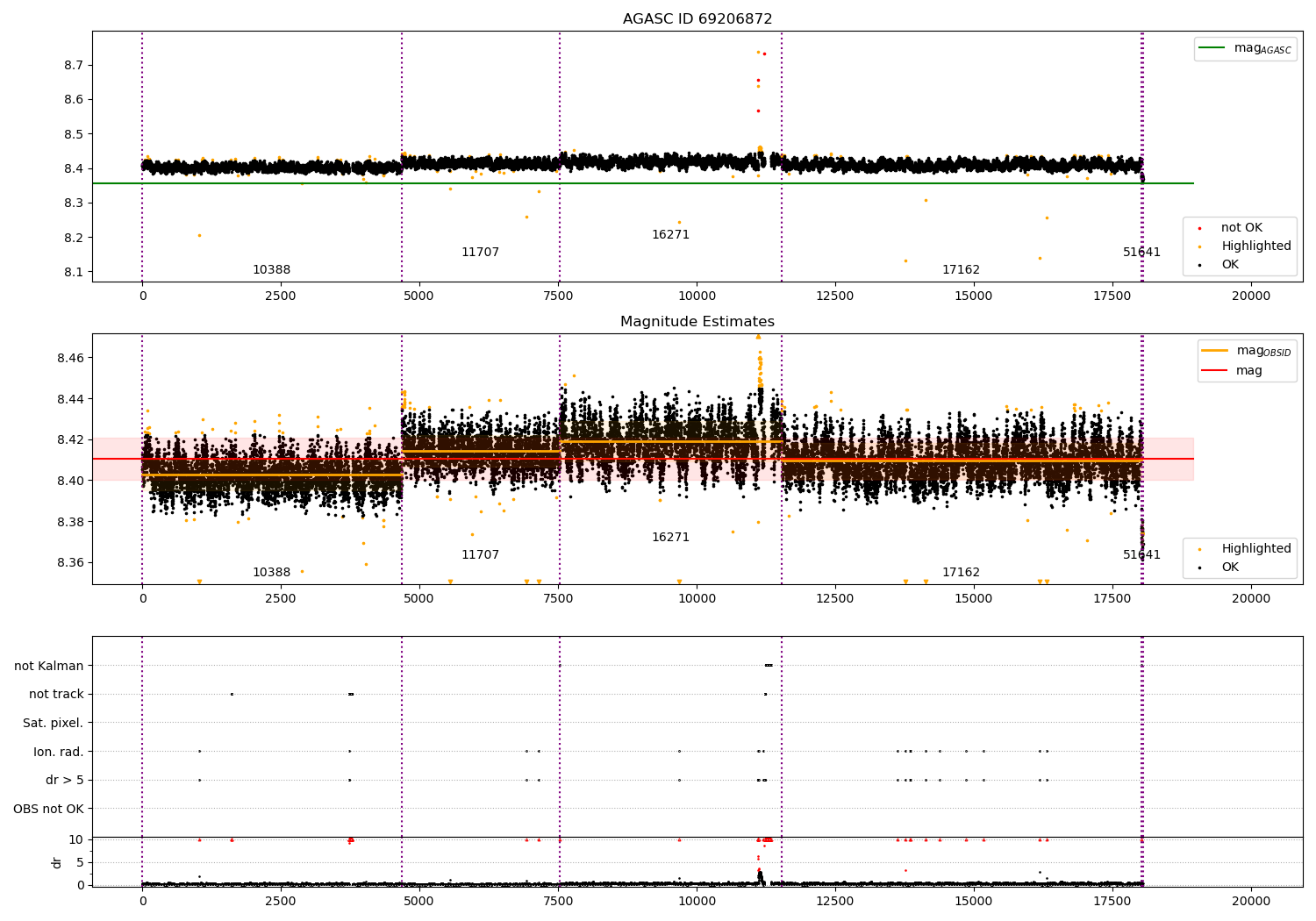Image resolution: width=1316 pixels, height=921 pixels.
Task: Click OBSID label 51641 in top plot
Action: coord(1141,253)
